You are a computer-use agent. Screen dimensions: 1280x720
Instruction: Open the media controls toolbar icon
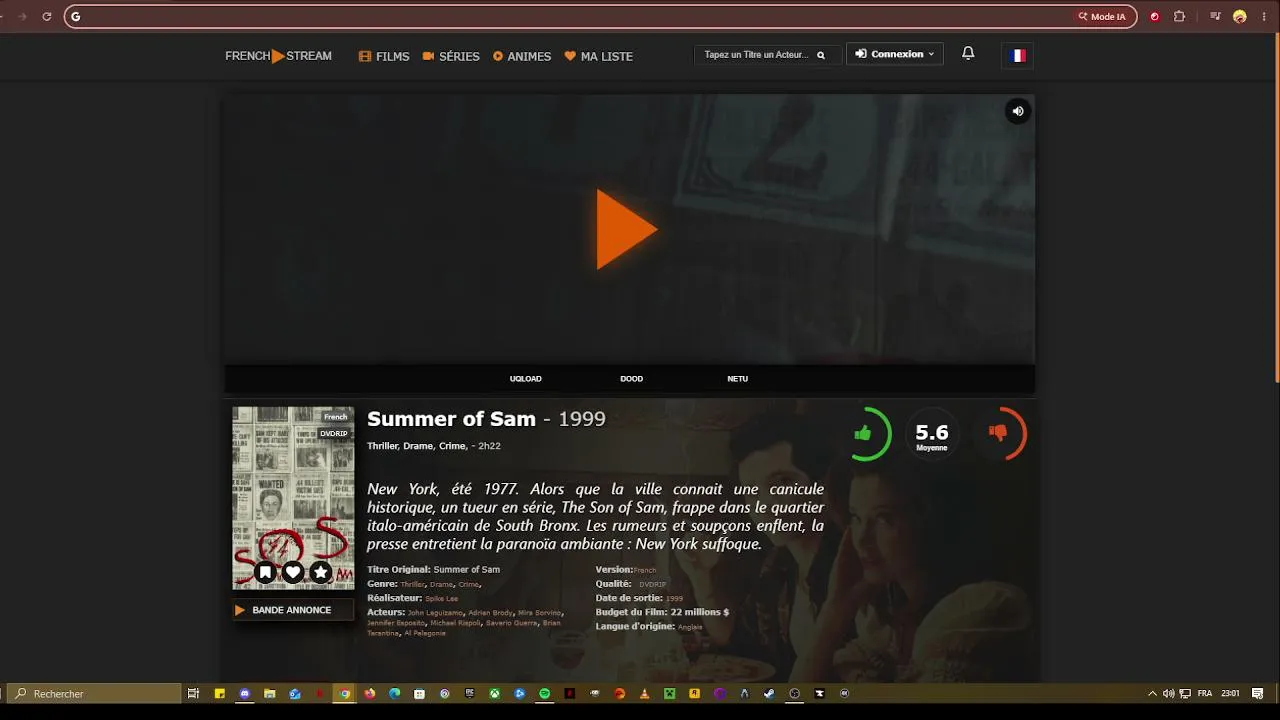tap(1215, 16)
